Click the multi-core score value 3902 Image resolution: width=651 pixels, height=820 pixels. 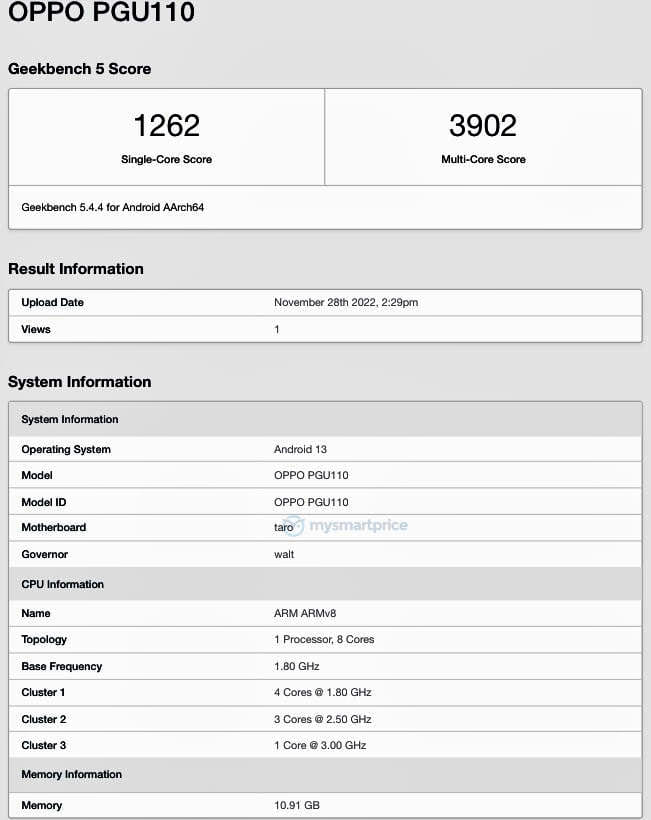pyautogui.click(x=483, y=126)
